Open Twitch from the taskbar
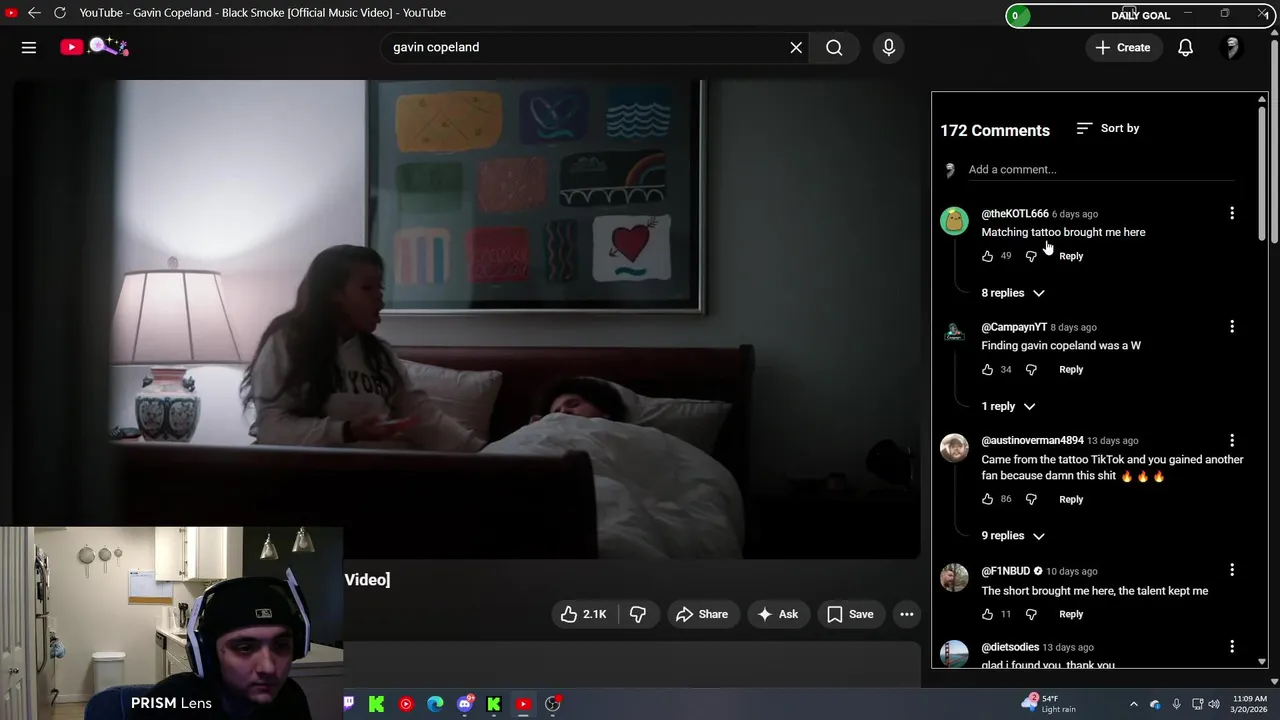The width and height of the screenshot is (1280, 720). [348, 704]
